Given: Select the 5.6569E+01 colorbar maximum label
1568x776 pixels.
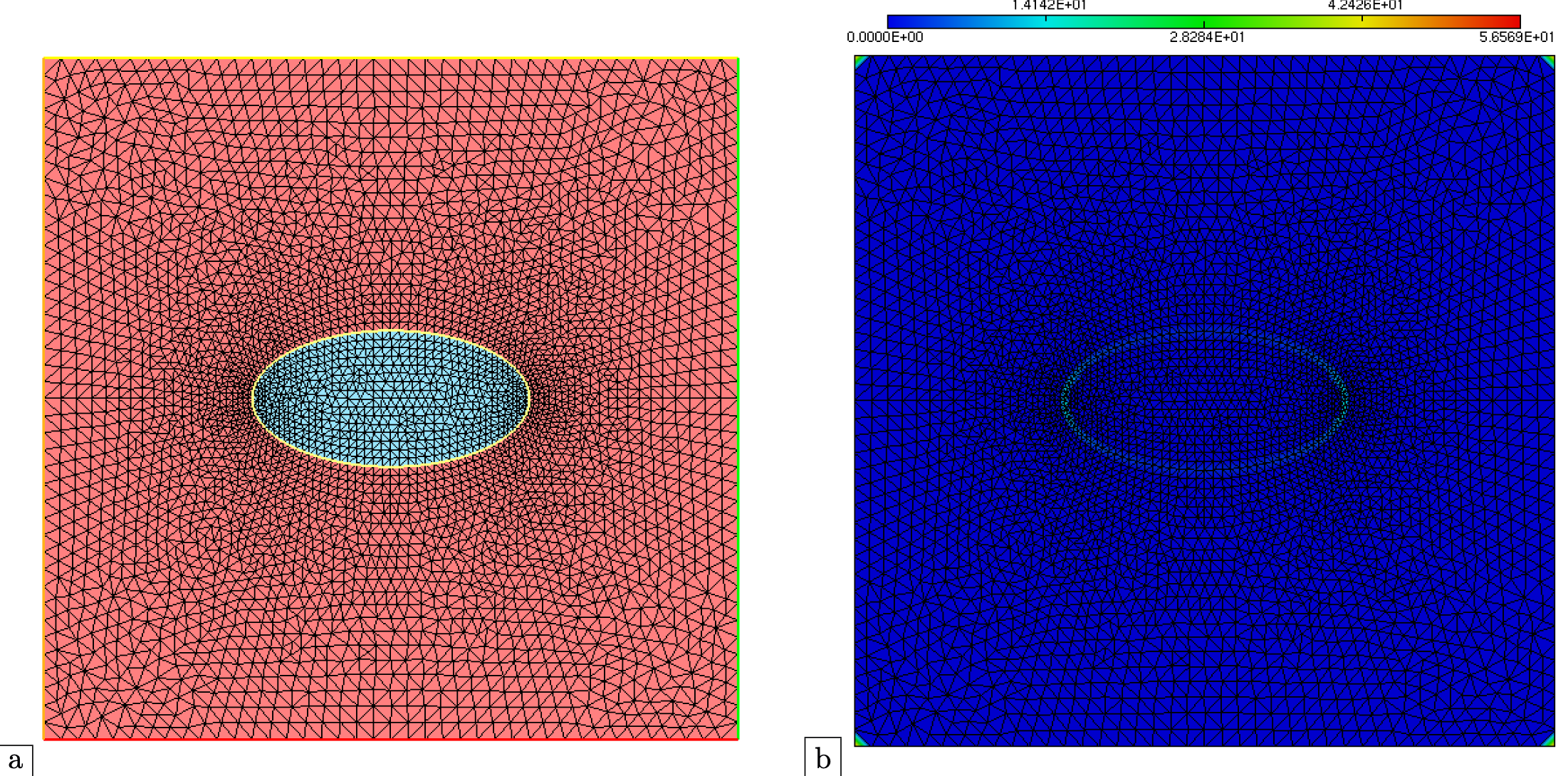Looking at the screenshot, I should (x=1517, y=37).
